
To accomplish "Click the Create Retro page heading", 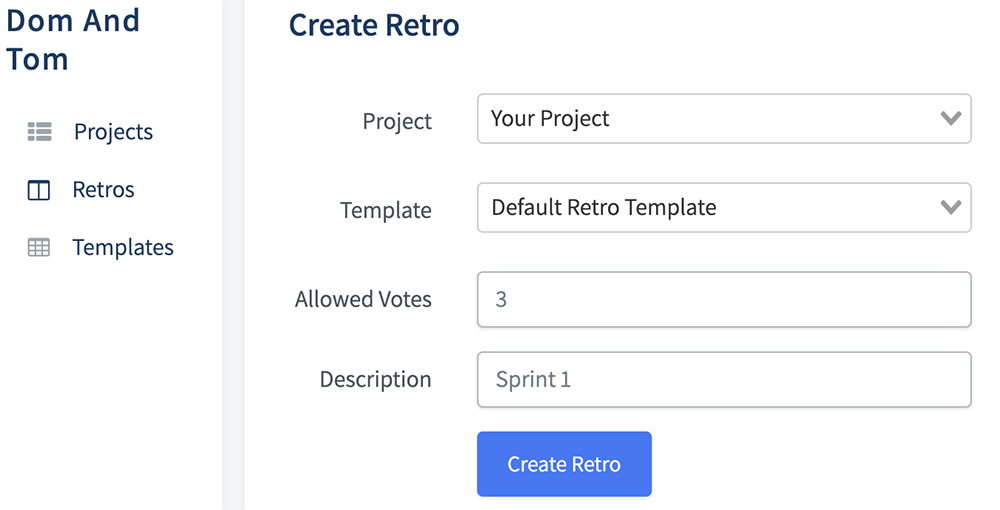I will [374, 26].
